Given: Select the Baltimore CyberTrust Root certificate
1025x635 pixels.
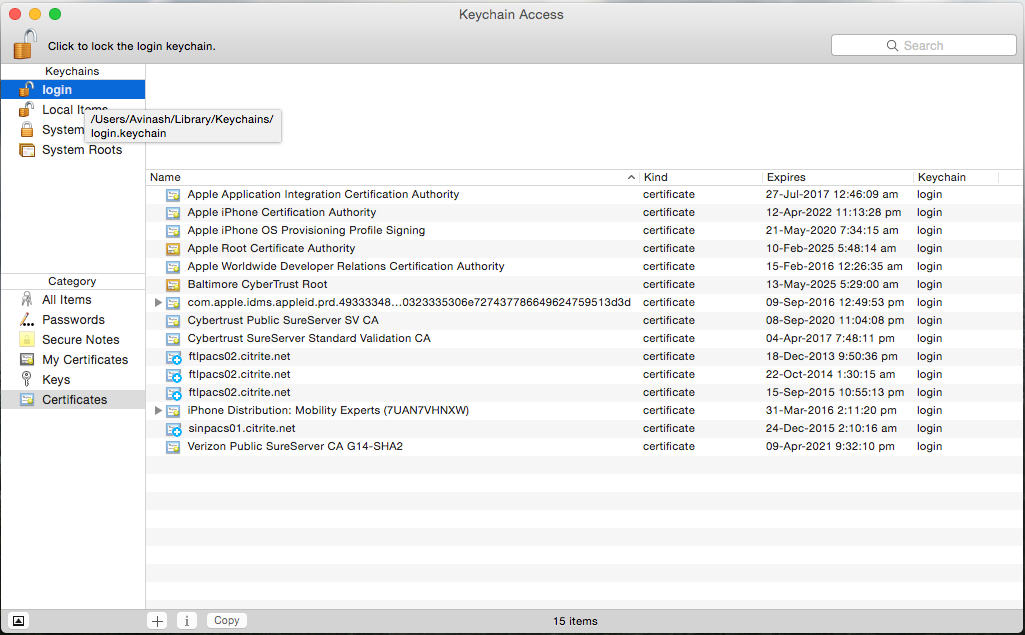Looking at the screenshot, I should point(257,284).
